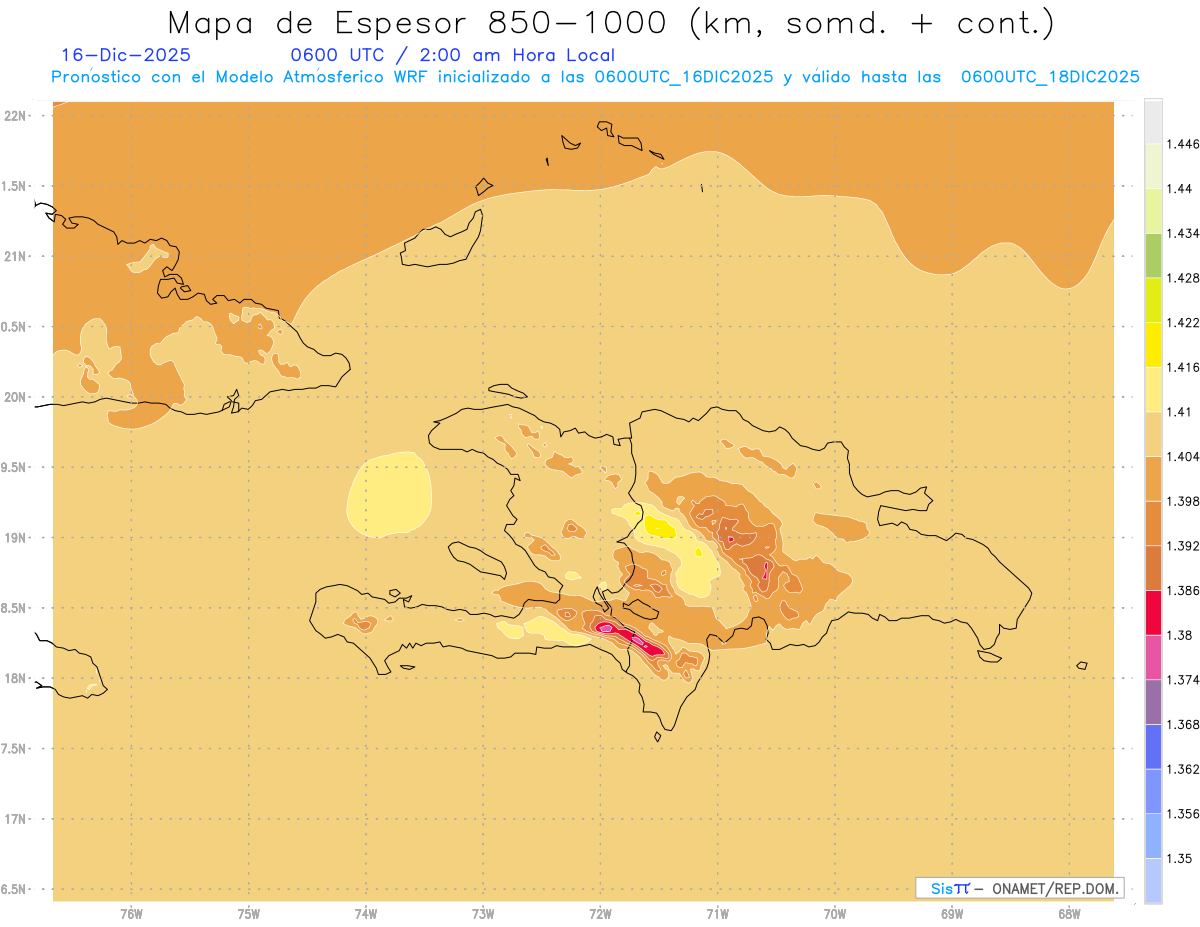
Task: Click the colorbar value "1.362"
Action: [1183, 769]
